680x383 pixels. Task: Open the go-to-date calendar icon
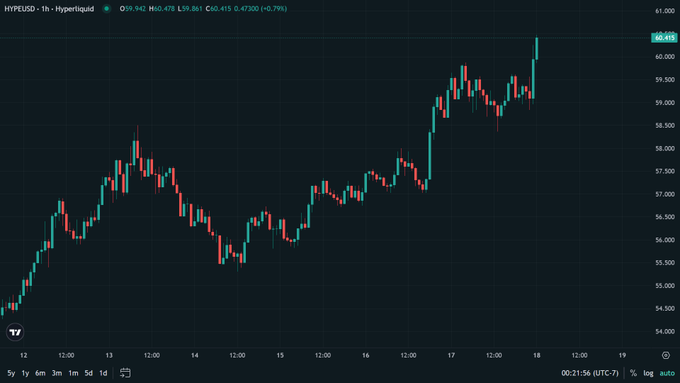(125, 373)
